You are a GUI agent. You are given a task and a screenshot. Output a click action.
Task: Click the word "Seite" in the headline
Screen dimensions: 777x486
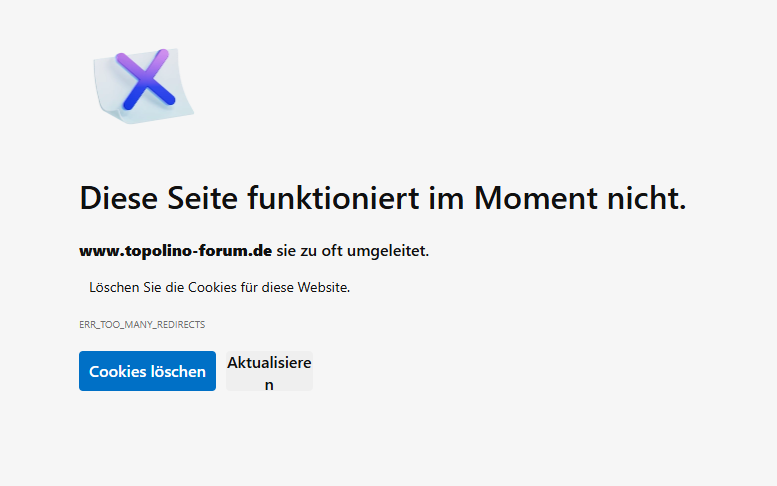click(203, 198)
